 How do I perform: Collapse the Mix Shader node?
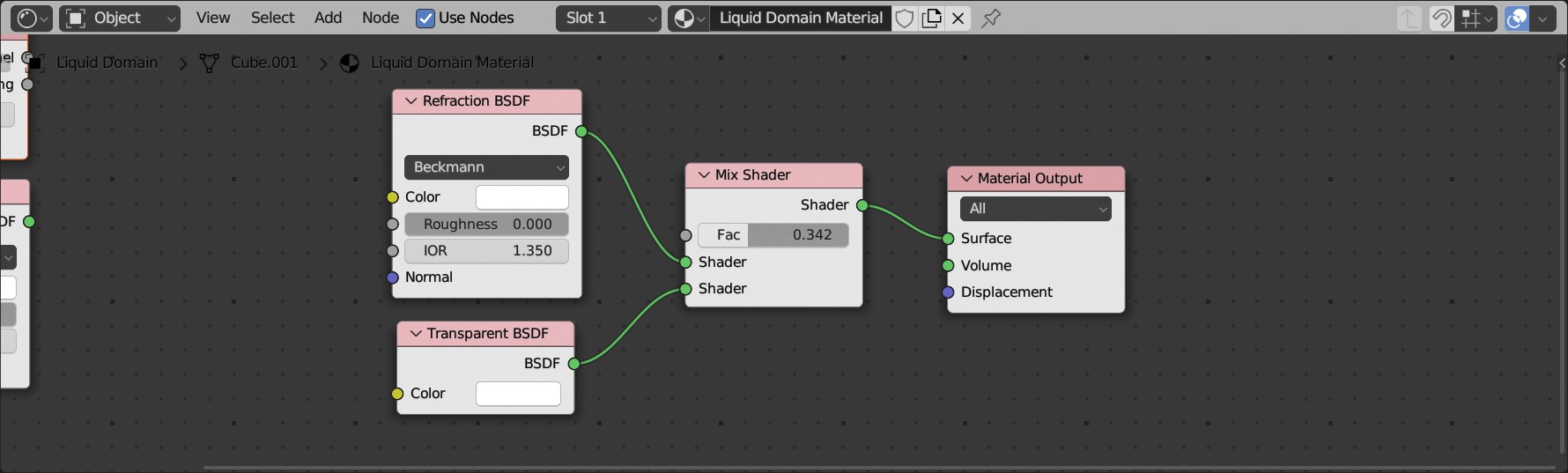pos(704,175)
